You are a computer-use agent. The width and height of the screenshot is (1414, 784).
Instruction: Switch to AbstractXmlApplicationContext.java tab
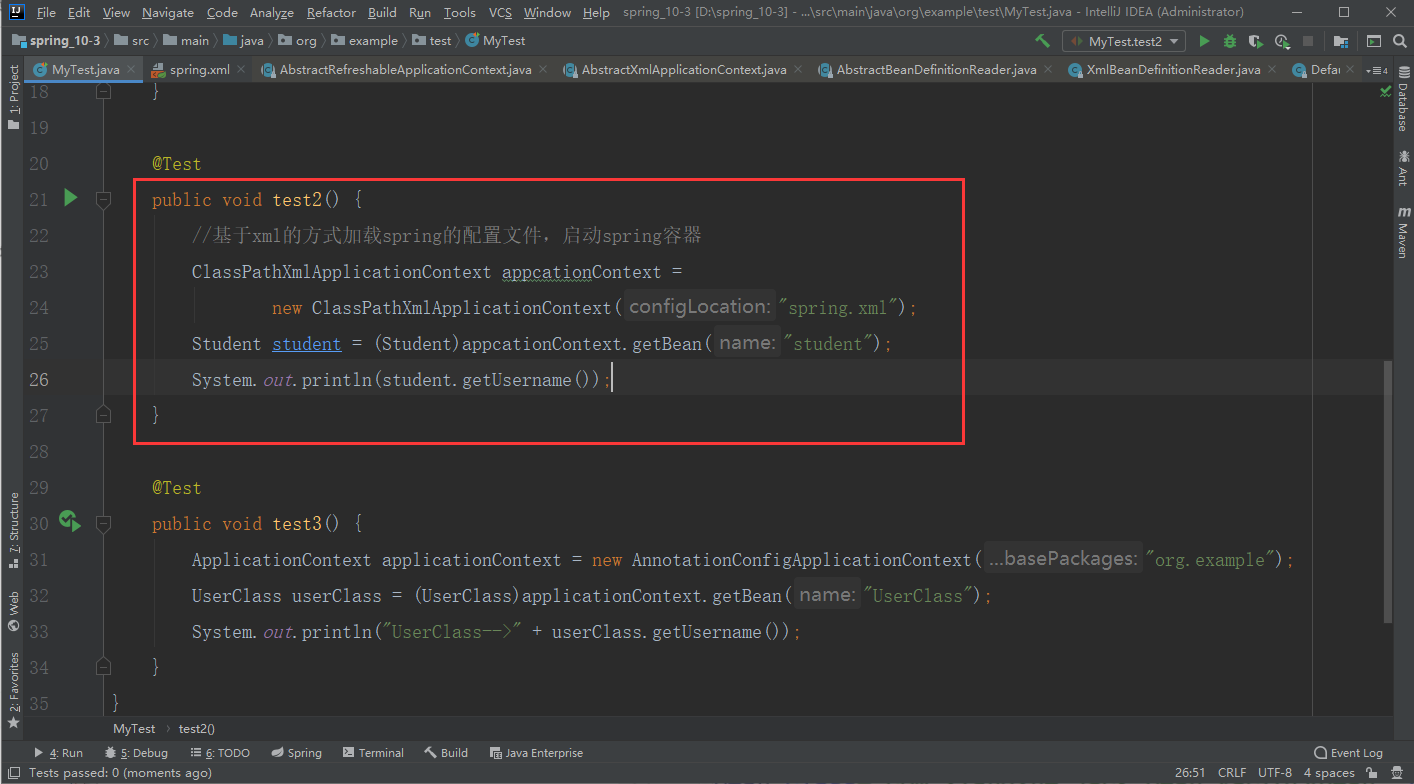[x=683, y=70]
